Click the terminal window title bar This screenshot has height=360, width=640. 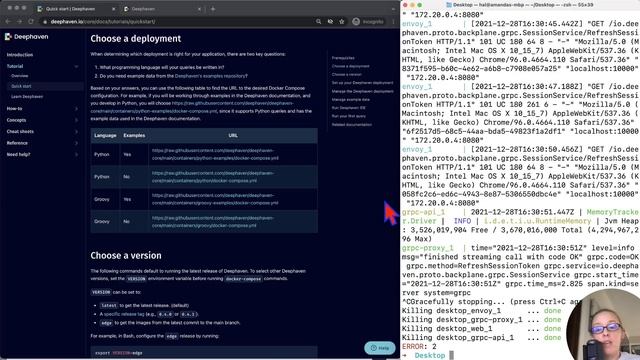coord(520,5)
